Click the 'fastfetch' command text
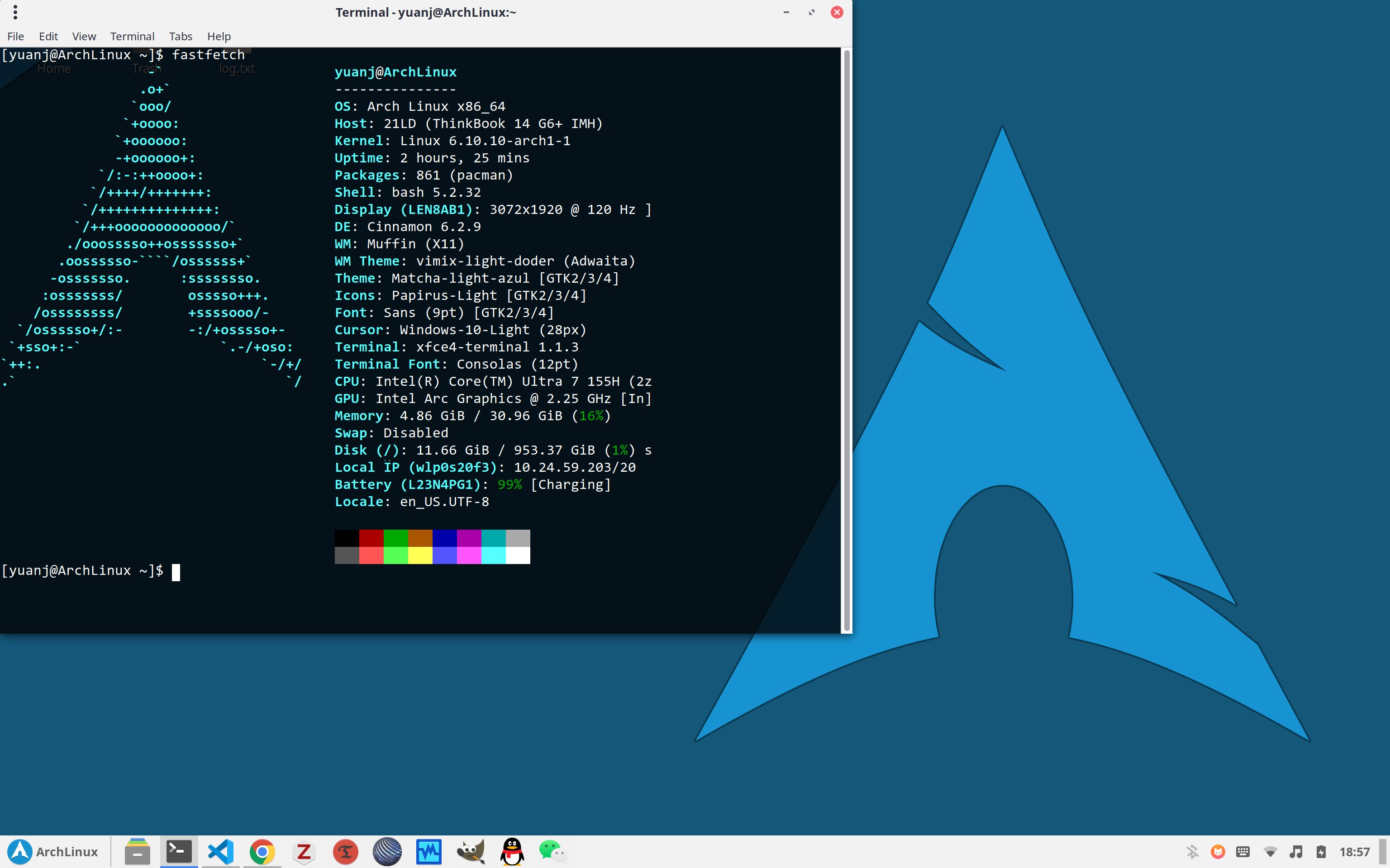Viewport: 1390px width, 868px height. [x=209, y=55]
